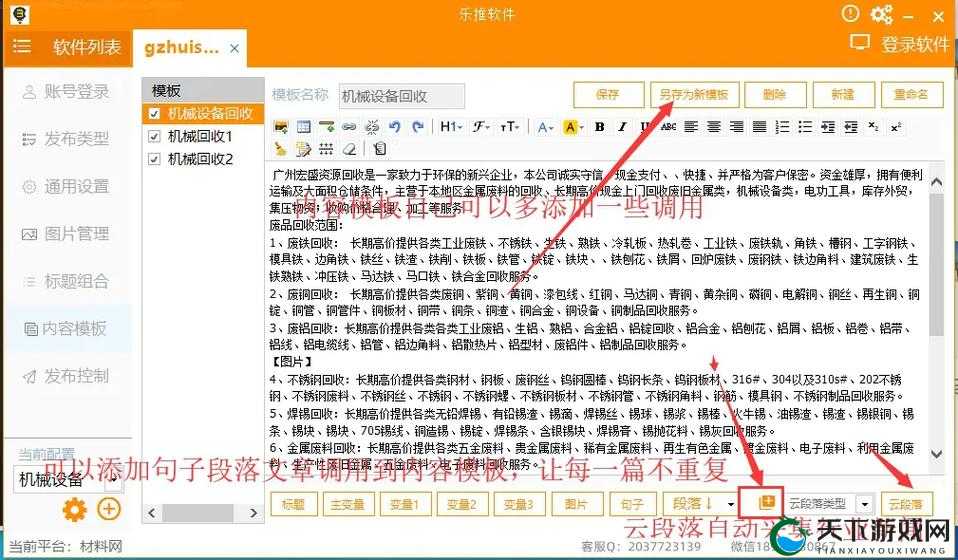Open 账号登录 sidebar item
The width and height of the screenshot is (958, 560).
point(66,92)
